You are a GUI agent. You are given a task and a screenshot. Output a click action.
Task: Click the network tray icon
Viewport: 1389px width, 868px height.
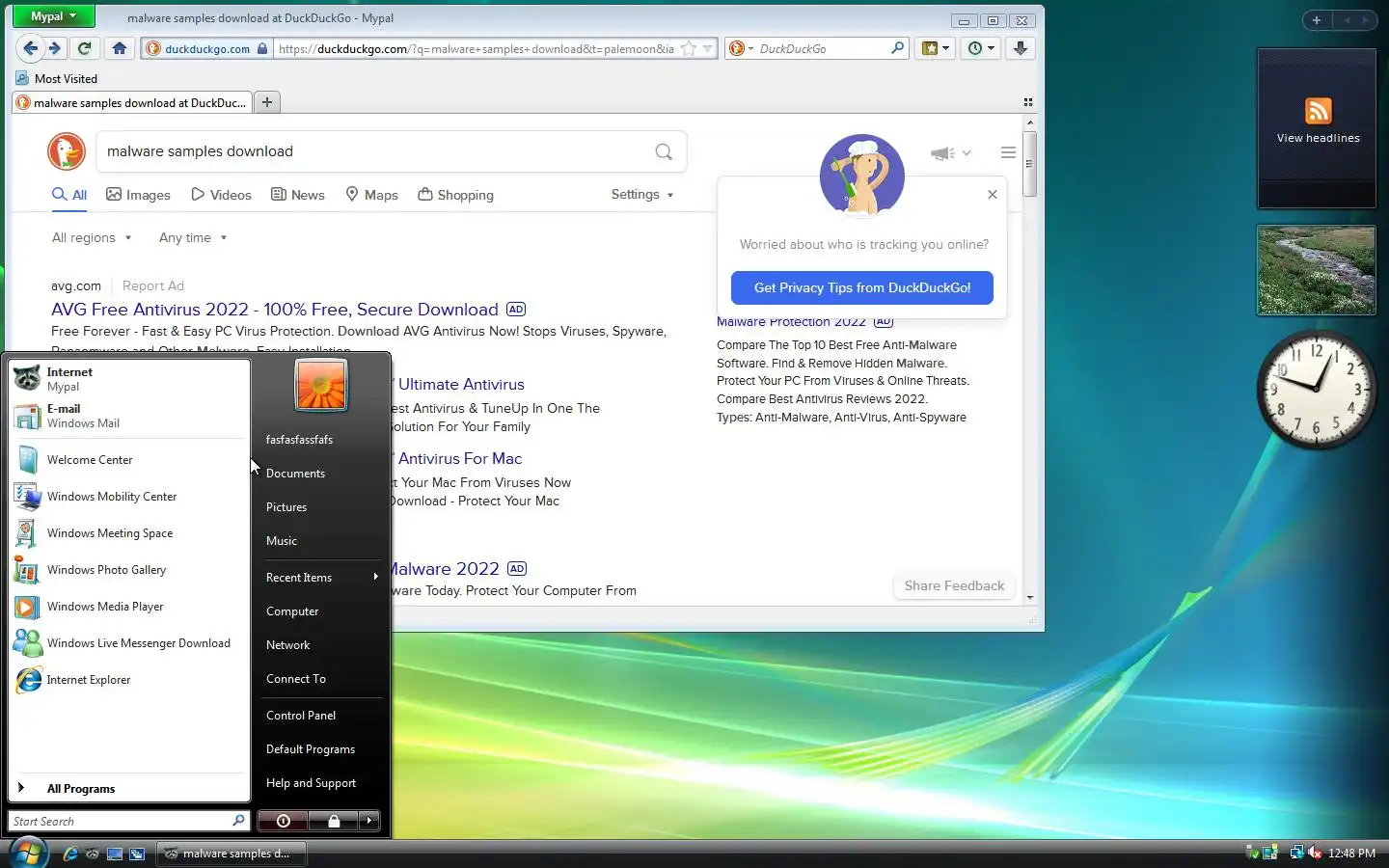1296,853
